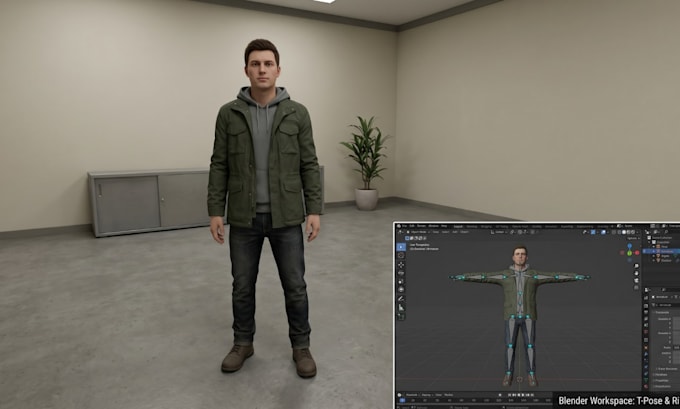The image size is (680, 409).
Task: Click the timeline Play reverse button
Action: click(x=519, y=395)
